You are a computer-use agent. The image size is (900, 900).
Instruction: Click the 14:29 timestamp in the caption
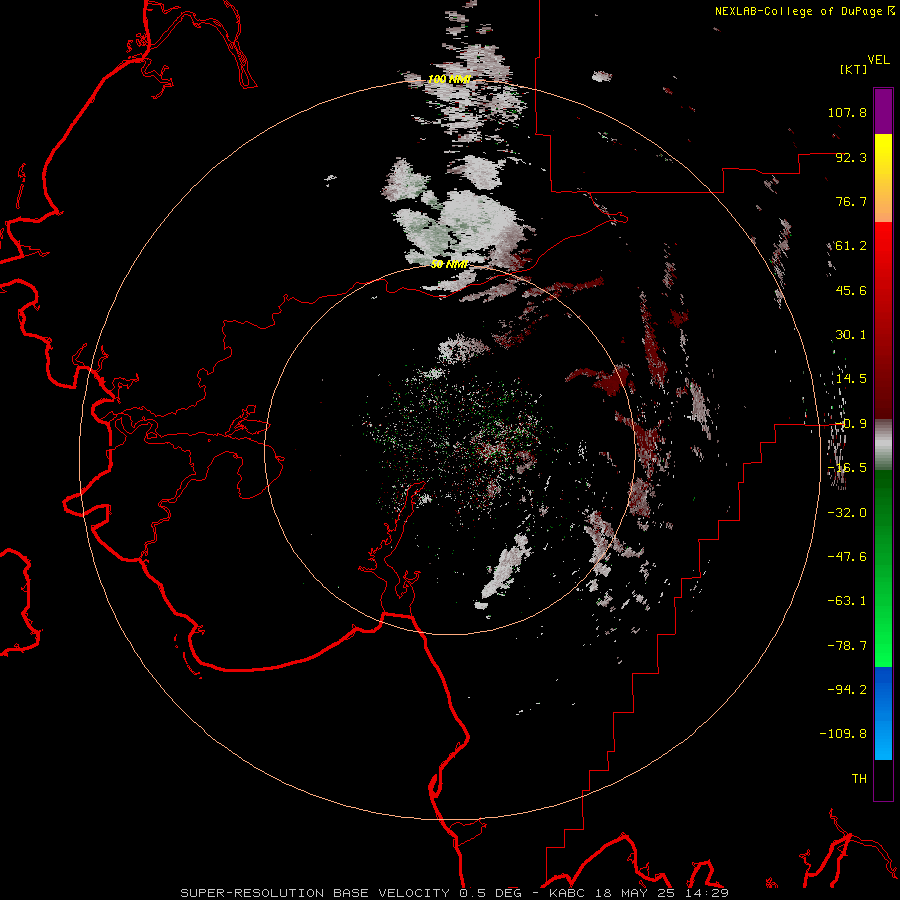(707, 893)
